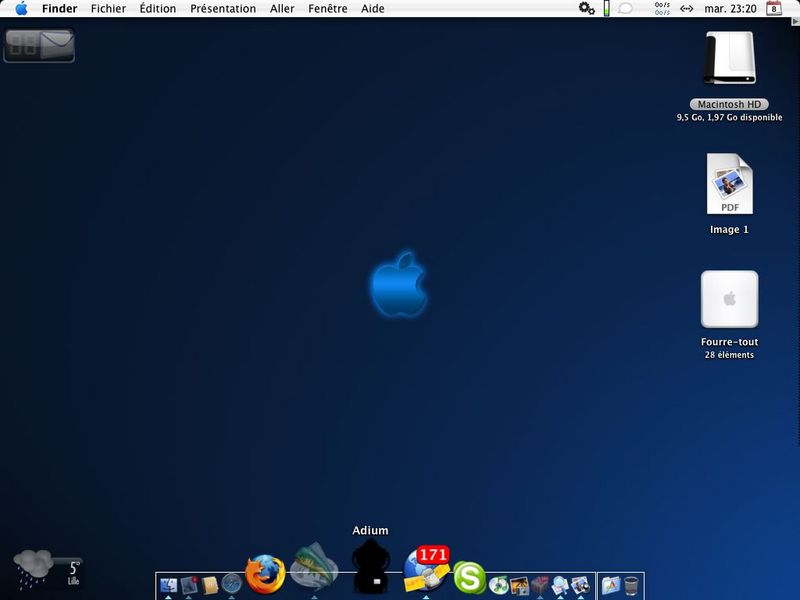Click the Lille weather widget
This screenshot has width=800, height=600.
tap(47, 569)
